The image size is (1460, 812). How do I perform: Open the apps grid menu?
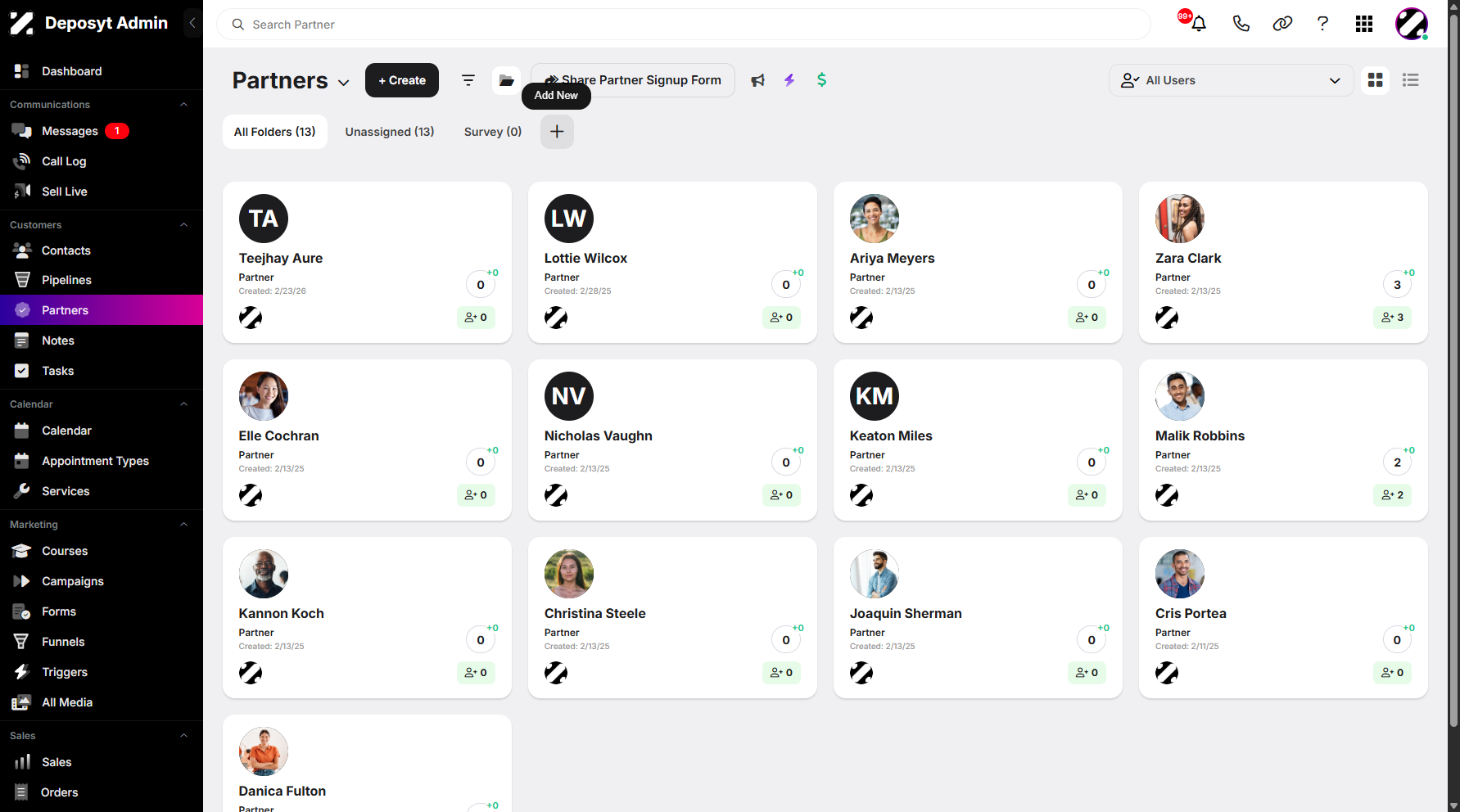[1364, 24]
